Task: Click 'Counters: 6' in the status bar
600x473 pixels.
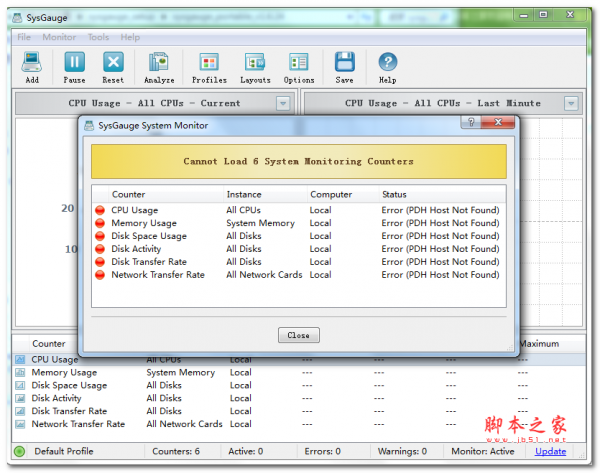Action: point(176,452)
